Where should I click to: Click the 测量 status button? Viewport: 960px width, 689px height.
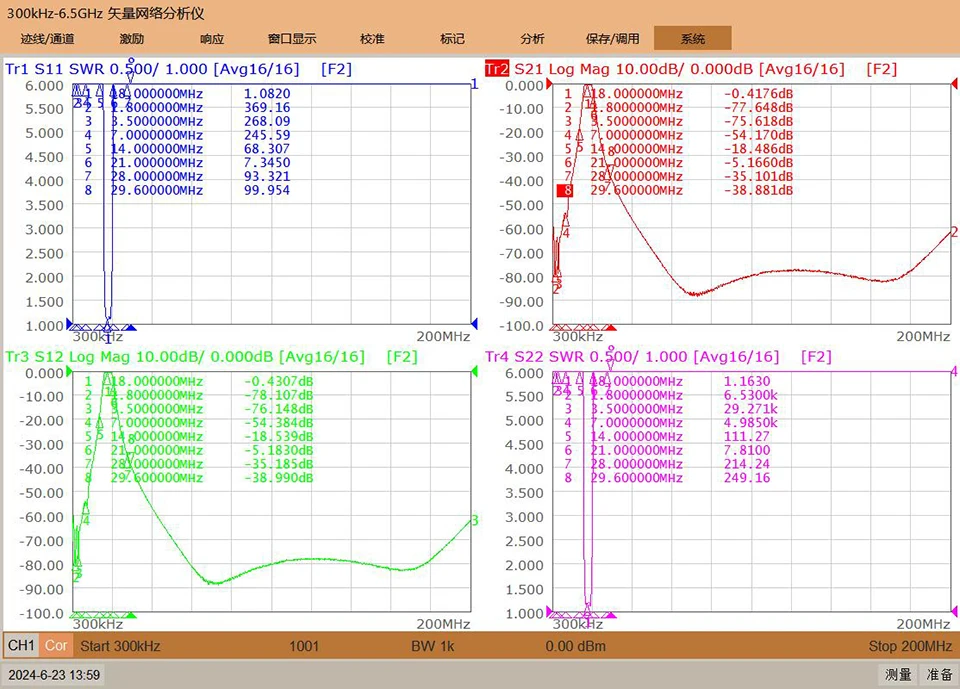(898, 674)
